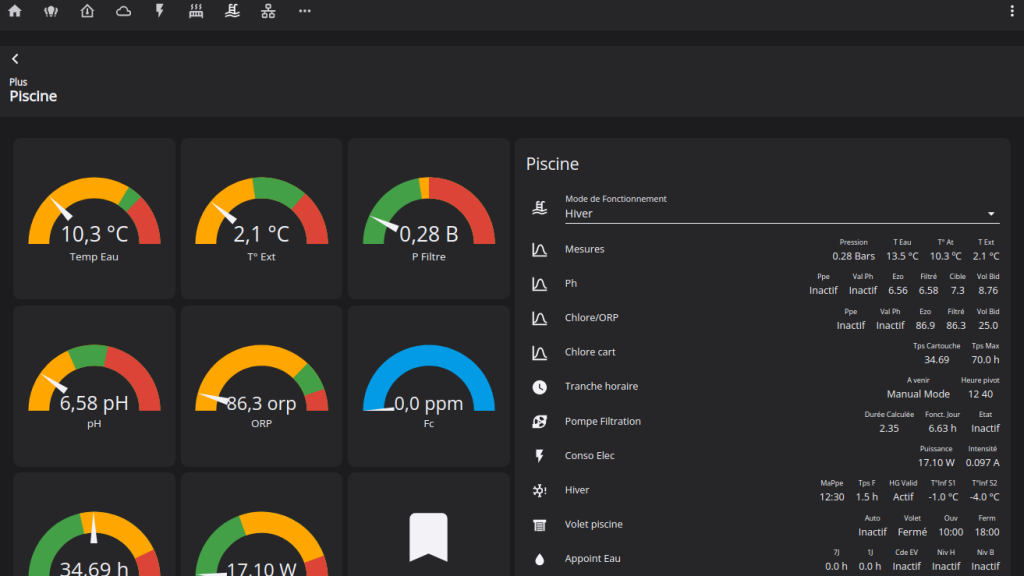Click the Ph Cible value 7.3
Screen dimensions: 1024x576
tap(957, 291)
